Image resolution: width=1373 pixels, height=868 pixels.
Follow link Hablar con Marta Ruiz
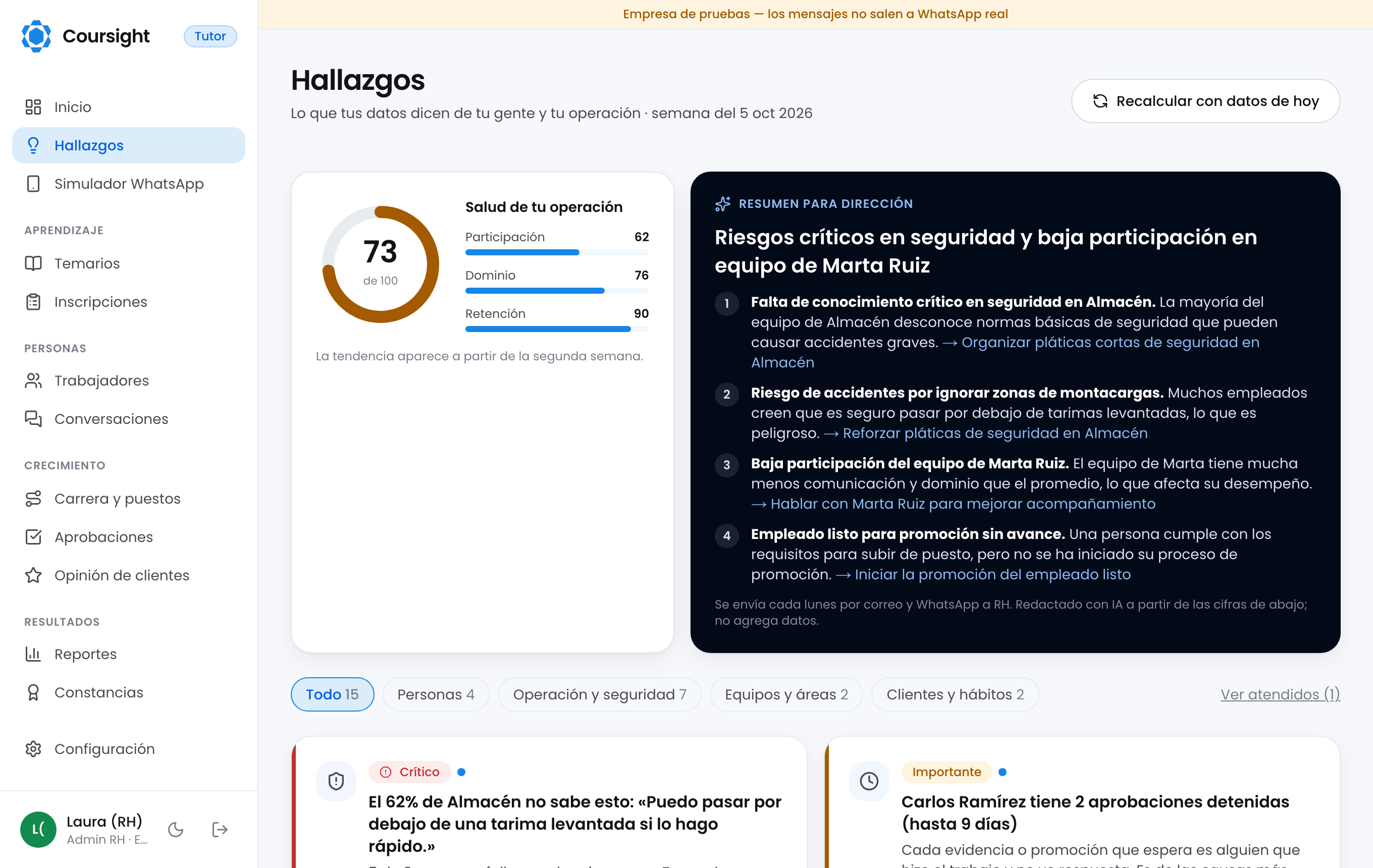pyautogui.click(x=953, y=504)
